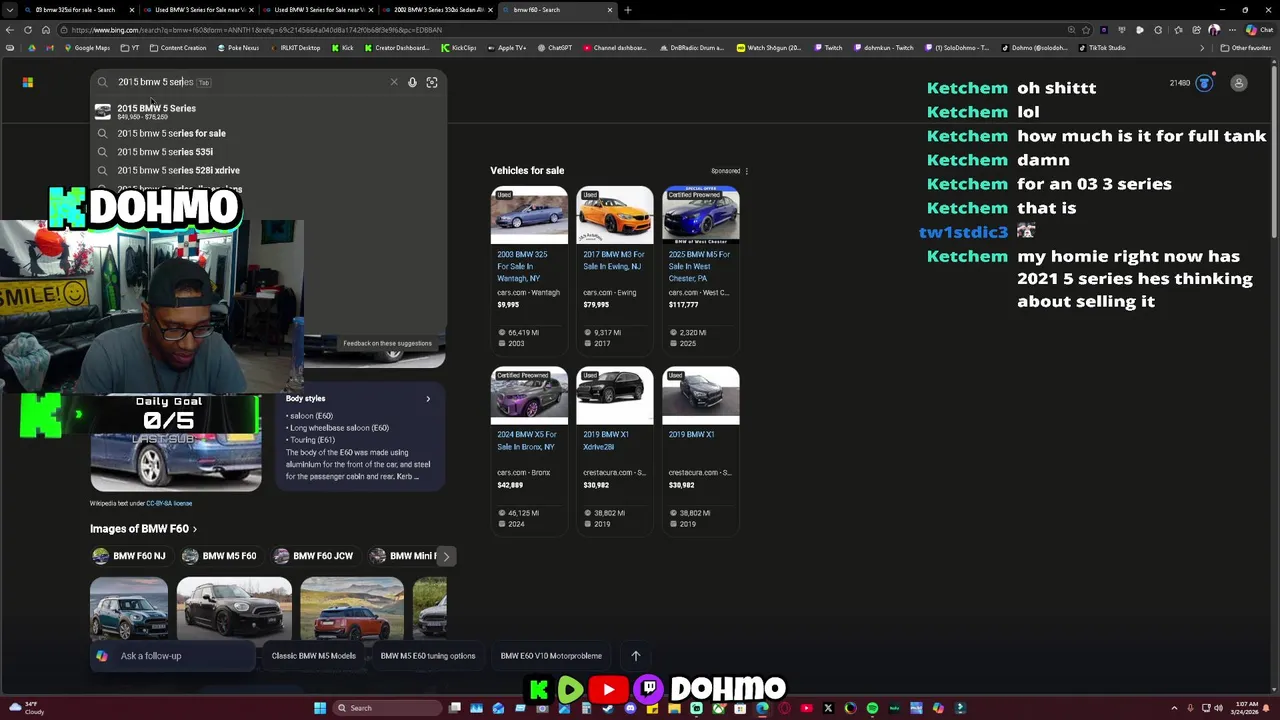
Task: Open a new browser tab with plus
Action: (628, 10)
